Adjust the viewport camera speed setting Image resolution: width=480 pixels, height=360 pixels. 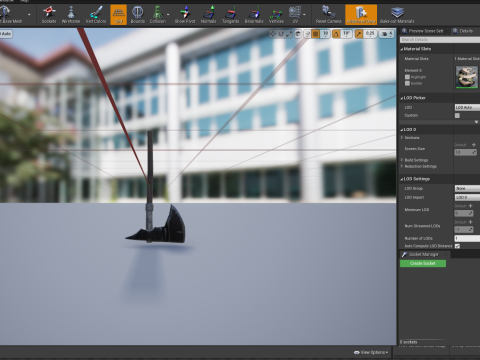pos(387,34)
